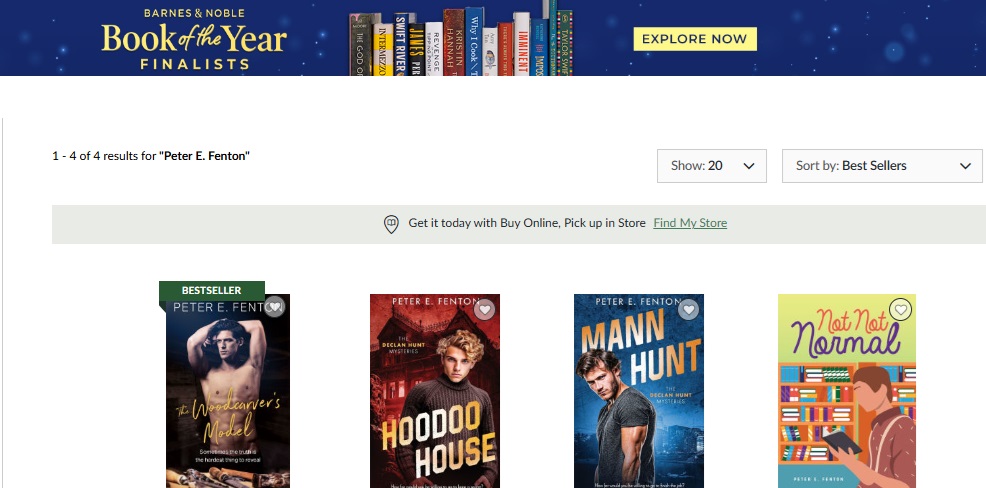986x488 pixels.
Task: Add The Woodcarver's Model to wishlist heart
Action: pos(275,307)
